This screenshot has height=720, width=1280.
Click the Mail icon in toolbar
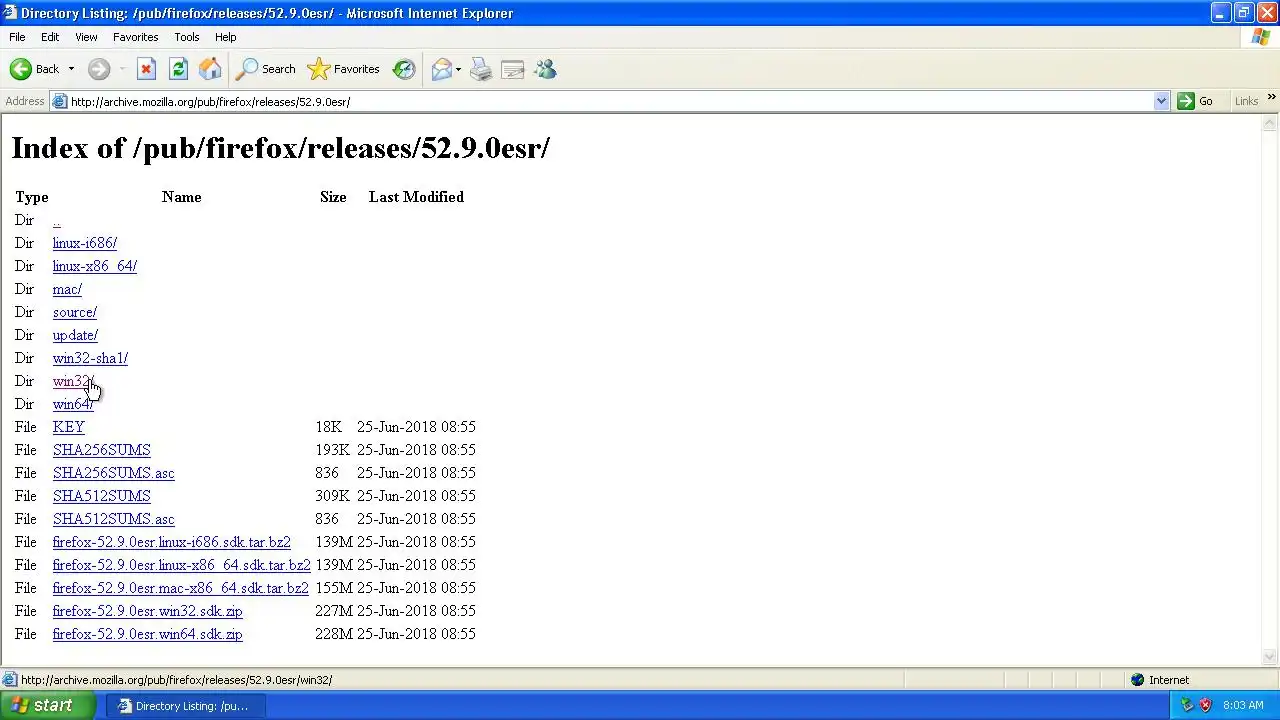(x=441, y=69)
